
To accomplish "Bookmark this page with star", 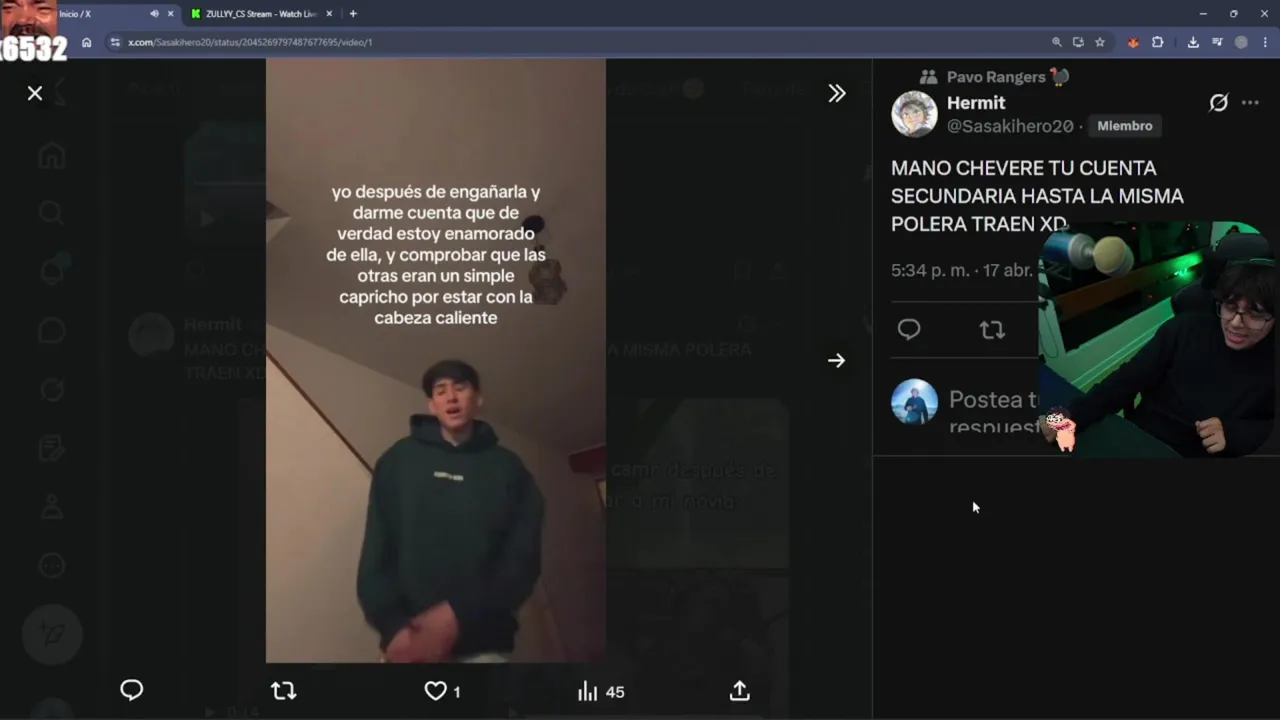I will [1100, 42].
